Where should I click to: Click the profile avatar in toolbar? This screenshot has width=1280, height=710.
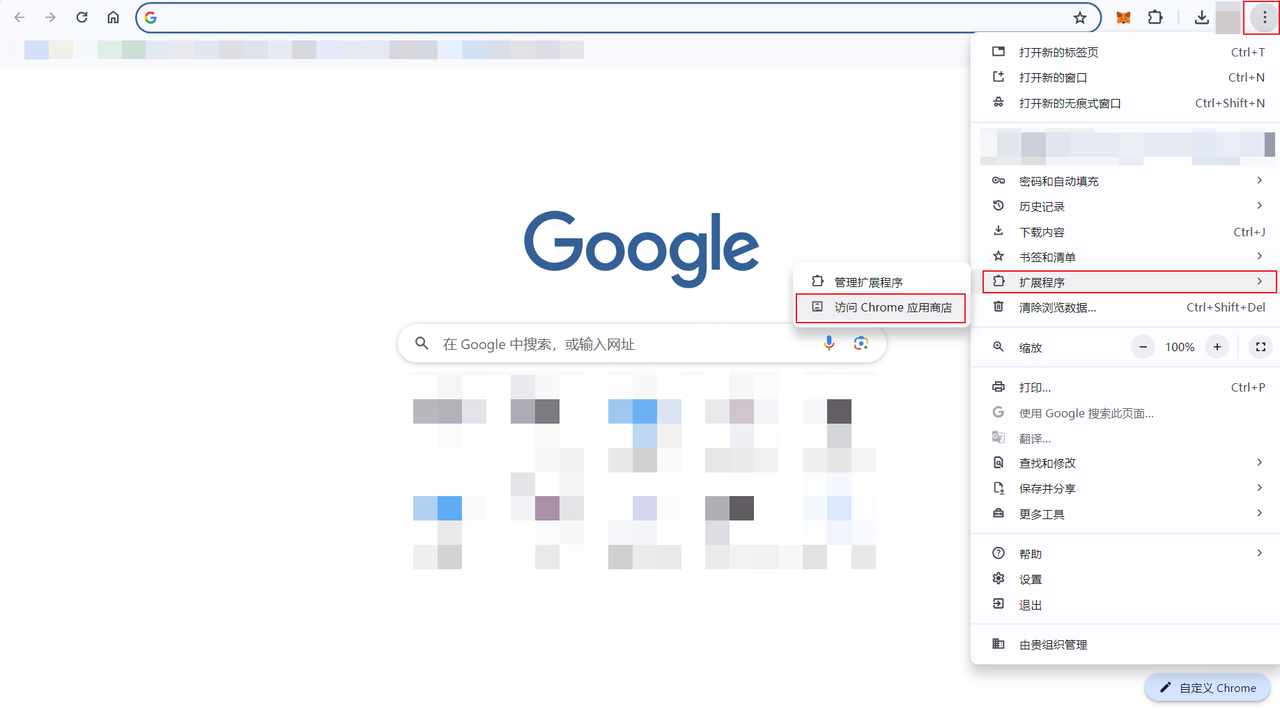1228,17
